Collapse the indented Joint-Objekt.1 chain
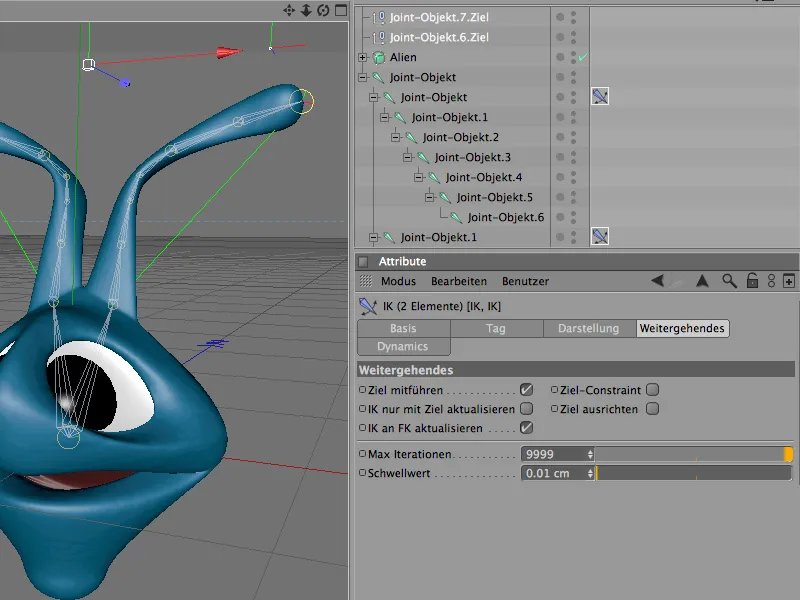 click(385, 117)
